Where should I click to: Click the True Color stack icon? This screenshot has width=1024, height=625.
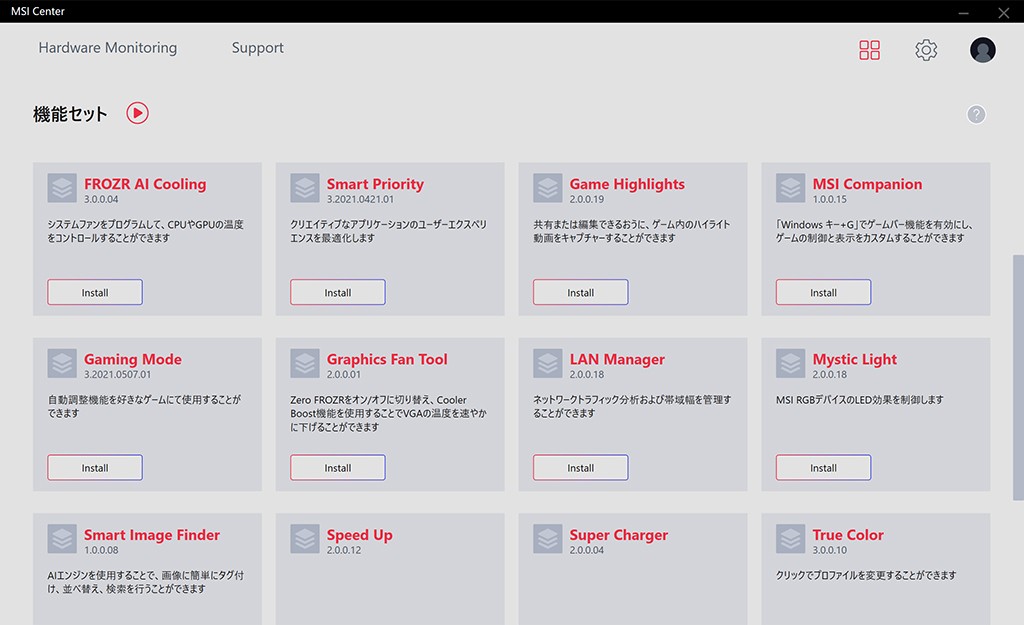tap(791, 539)
